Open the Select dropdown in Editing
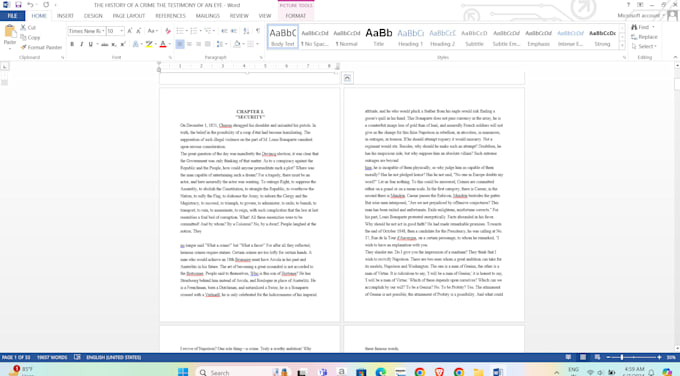Viewport: 680px width, 376px height. click(644, 46)
